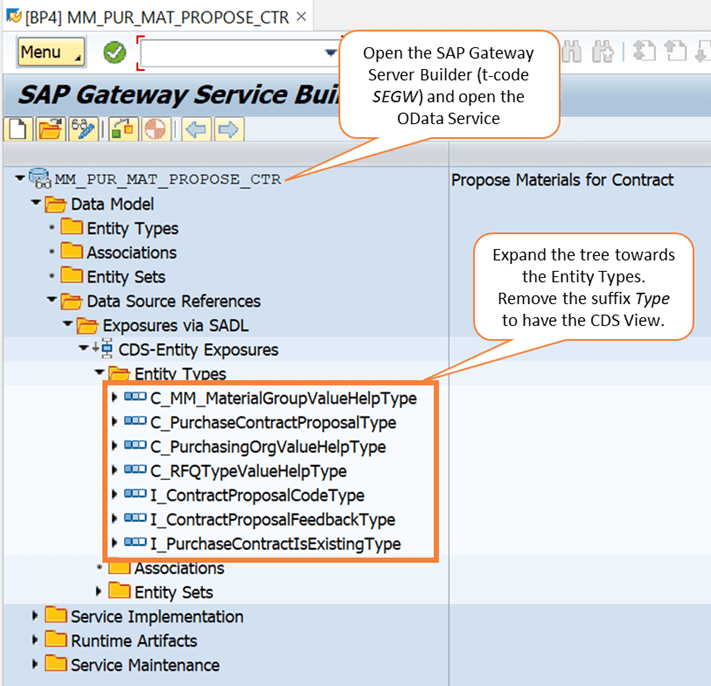Expand the Service Maintenance folder
This screenshot has width=711, height=686.
[x=35, y=664]
